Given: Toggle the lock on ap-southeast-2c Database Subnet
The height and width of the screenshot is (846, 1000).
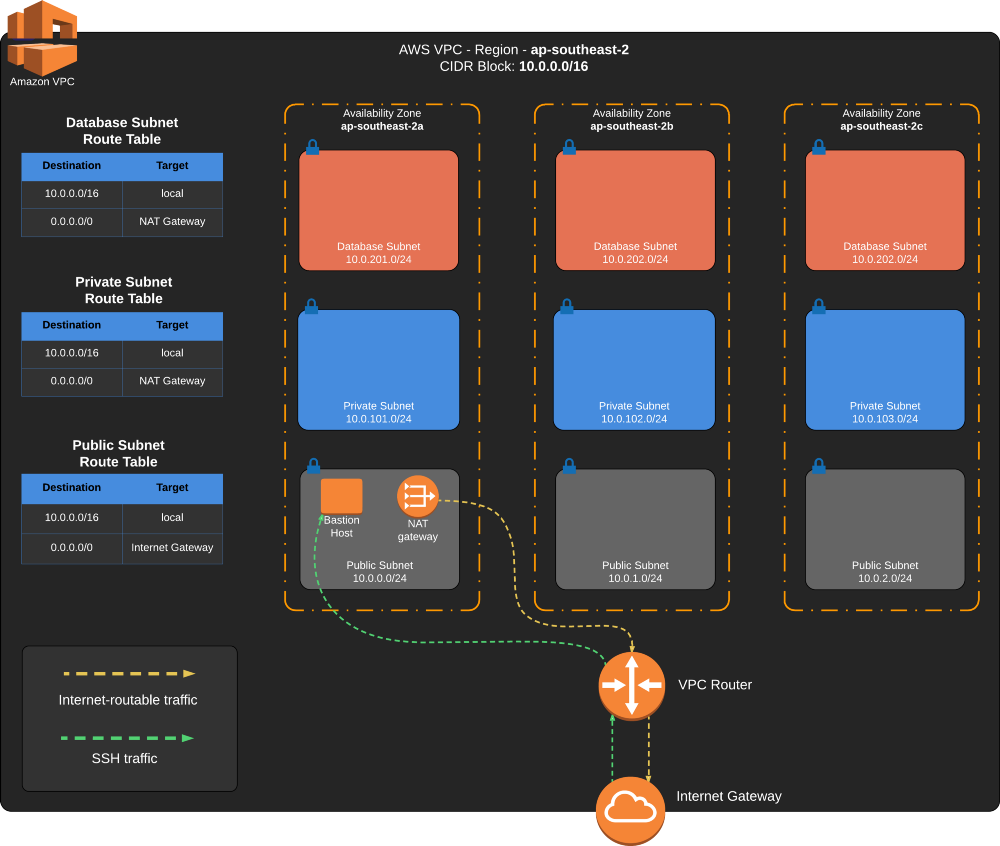Looking at the screenshot, I should point(818,147).
